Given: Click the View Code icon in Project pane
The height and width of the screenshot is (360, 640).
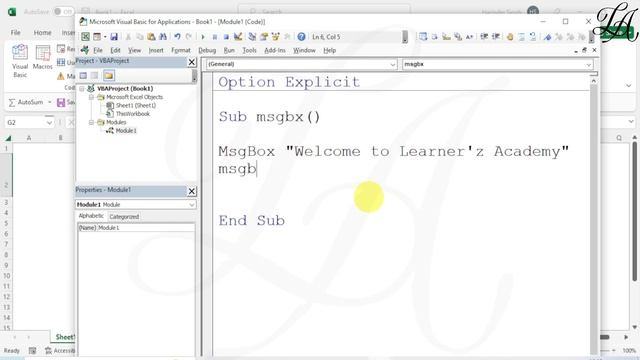Looking at the screenshot, I should coord(83,76).
